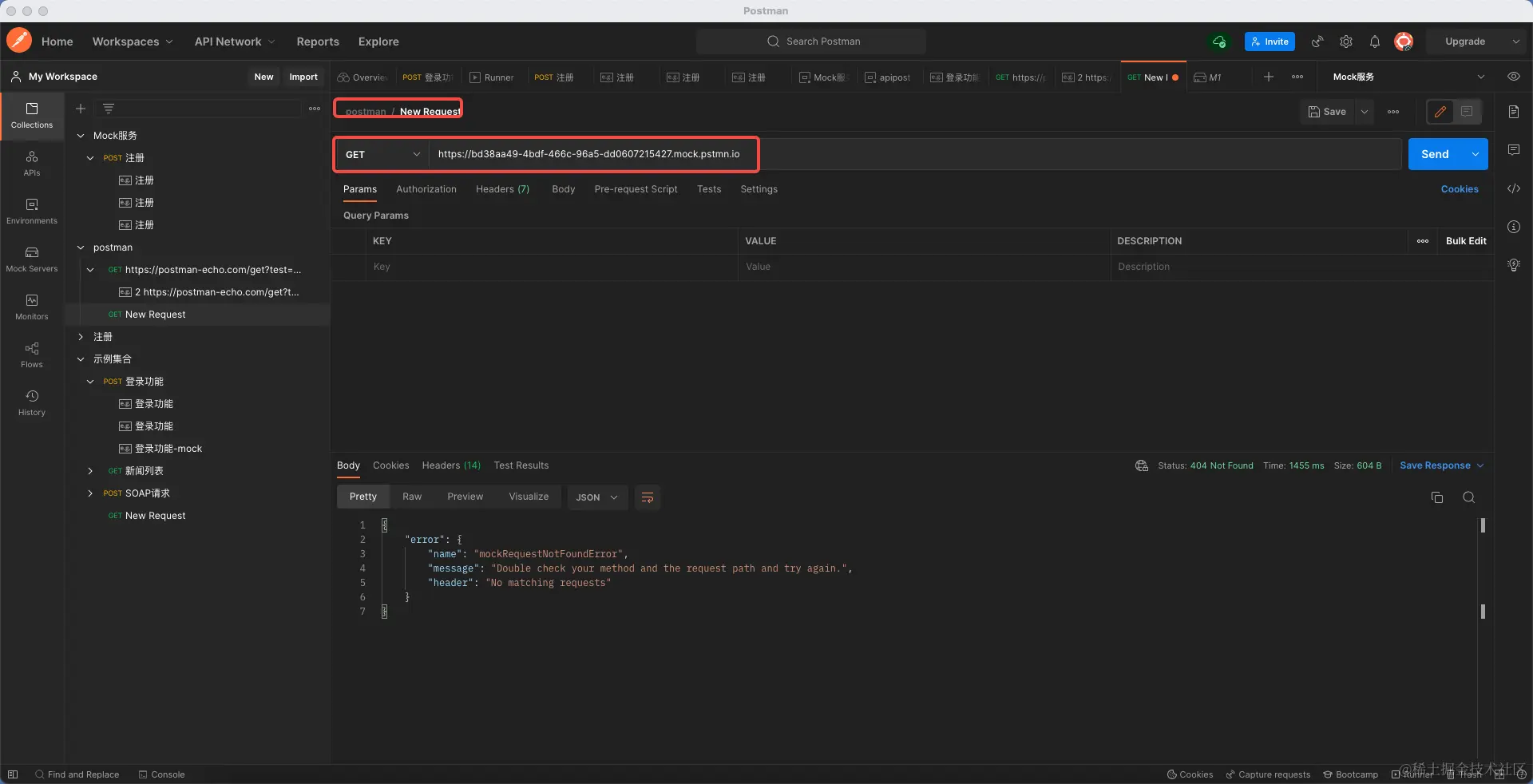
Task: Open a new request tab with plus
Action: (1269, 77)
